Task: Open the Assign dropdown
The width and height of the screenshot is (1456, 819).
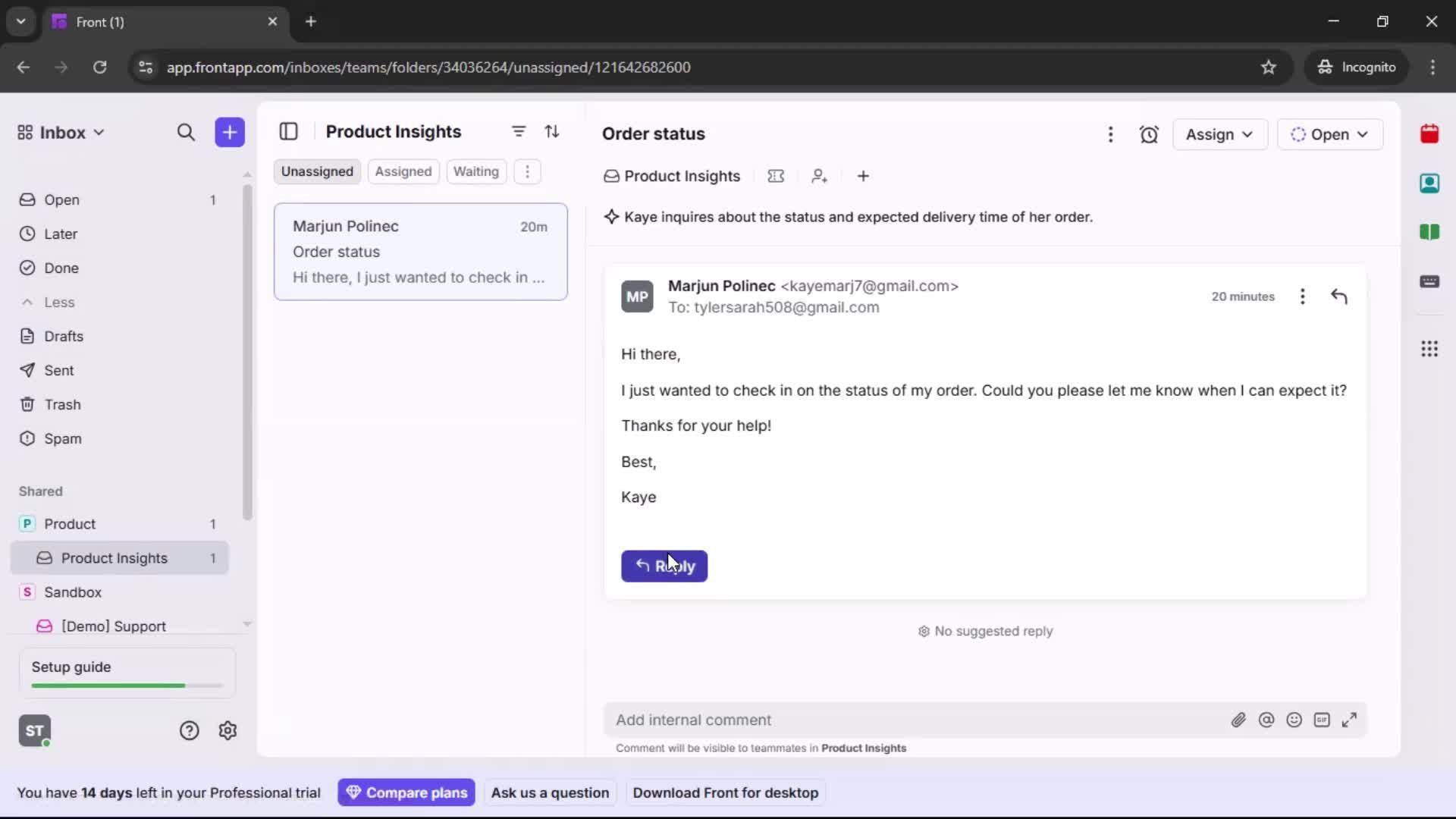Action: (x=1220, y=134)
